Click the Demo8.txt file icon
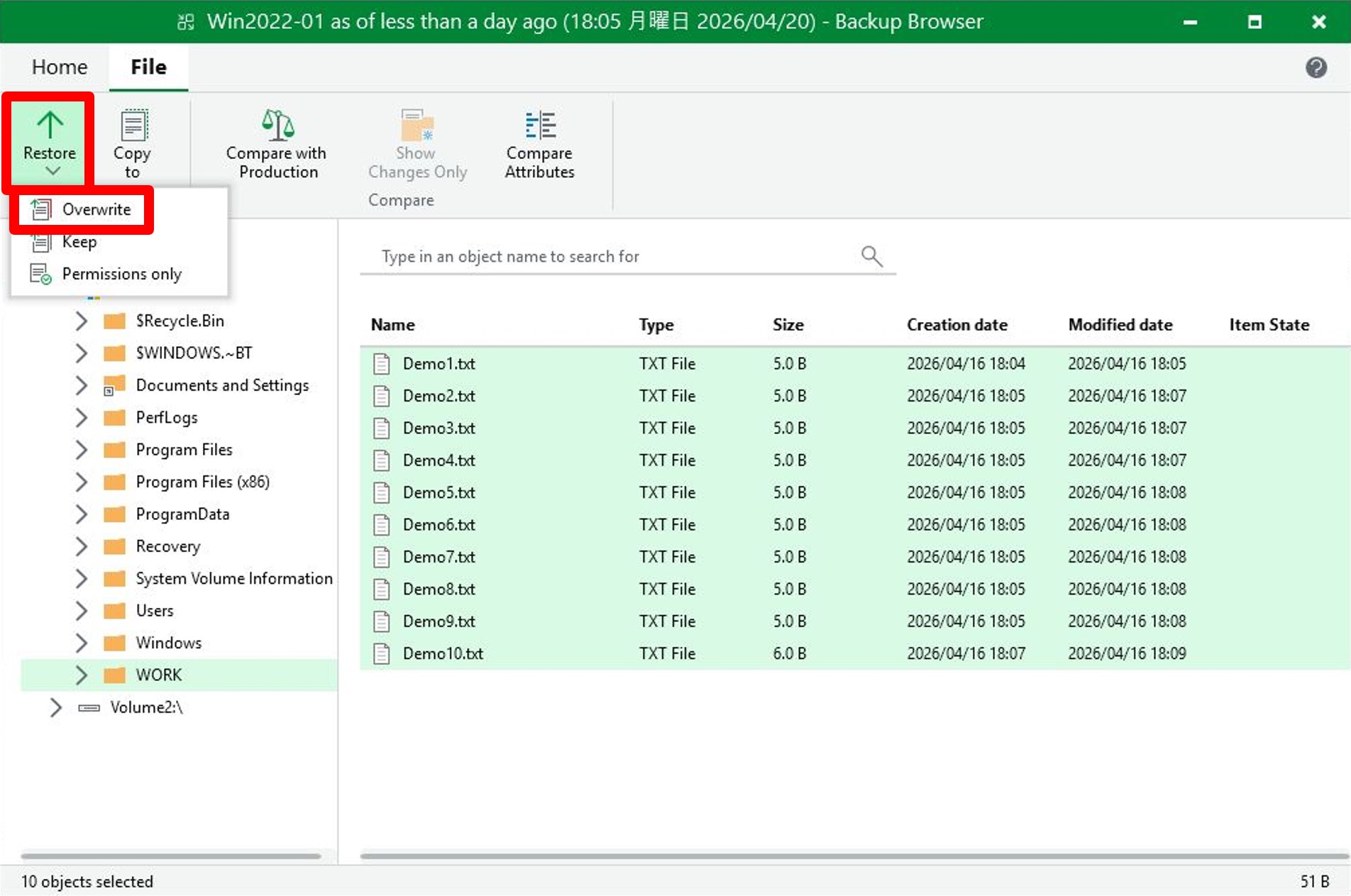The width and height of the screenshot is (1351, 896). pos(382,589)
